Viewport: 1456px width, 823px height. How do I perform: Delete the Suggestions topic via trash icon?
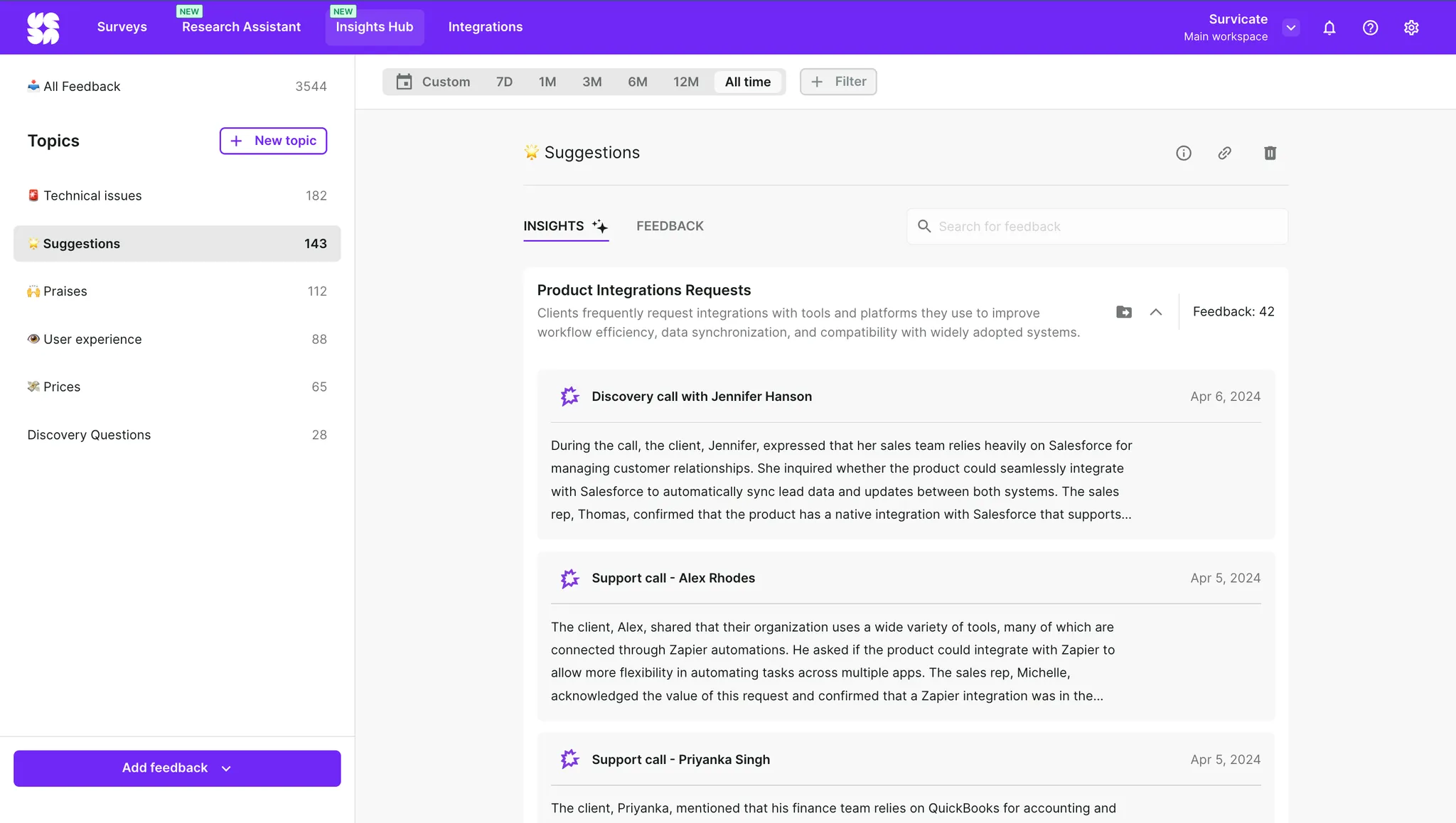(x=1270, y=153)
